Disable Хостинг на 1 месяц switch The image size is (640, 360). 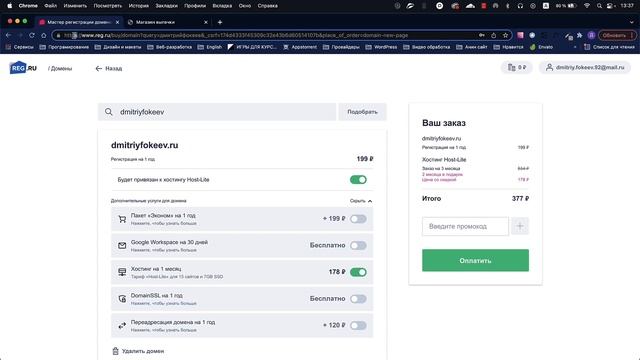click(358, 272)
